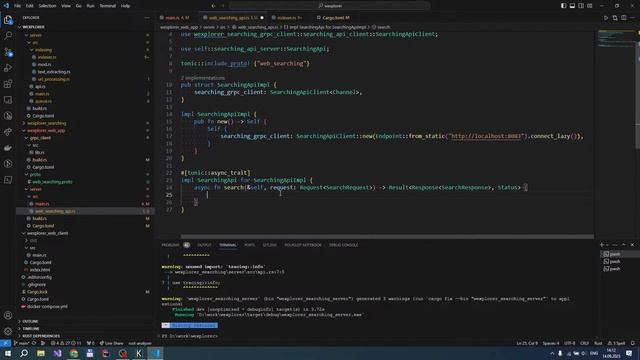
Task: Click Live Share in status bar
Action: tap(111, 343)
